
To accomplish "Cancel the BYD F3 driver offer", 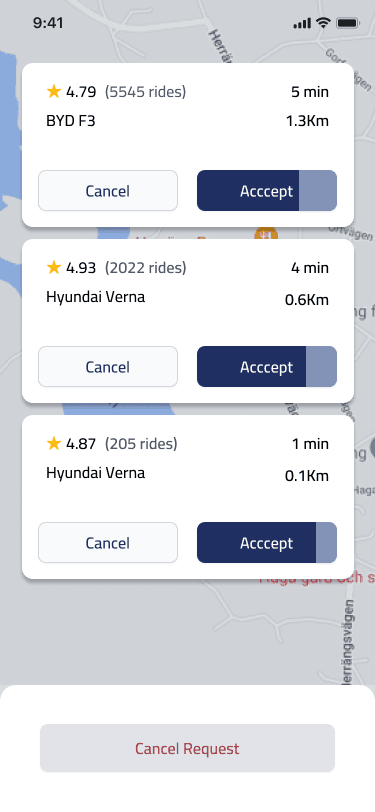I will [108, 191].
